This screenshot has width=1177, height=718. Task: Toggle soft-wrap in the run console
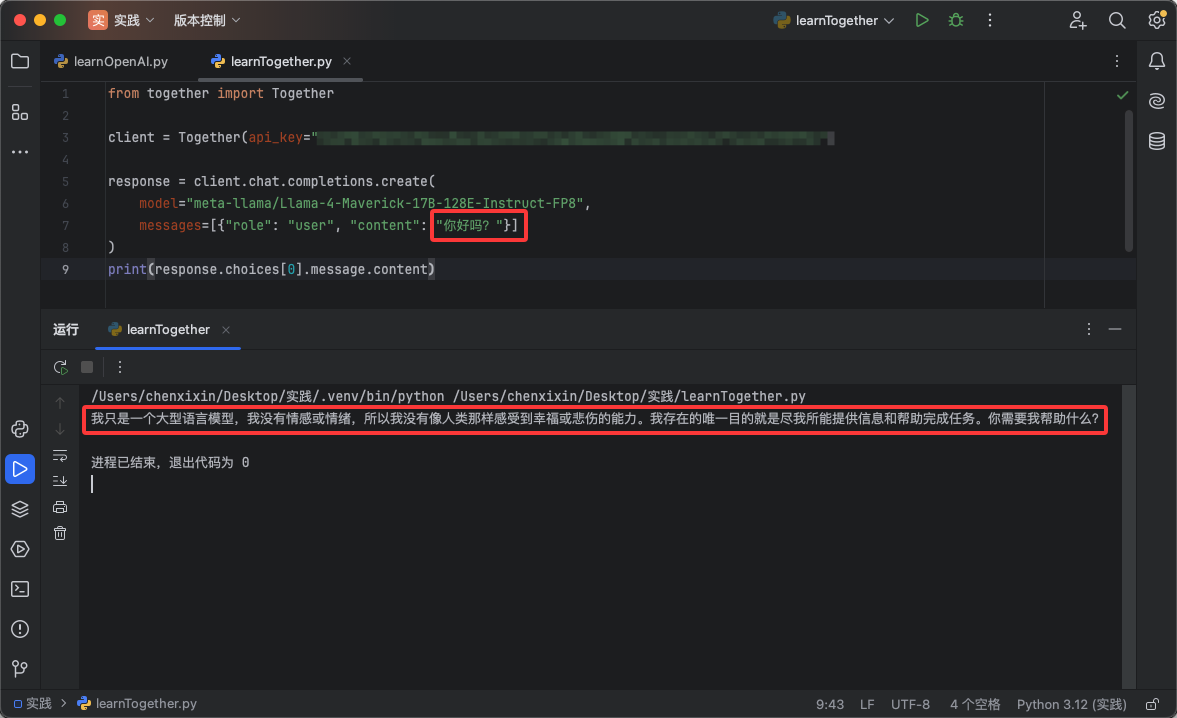[x=60, y=455]
